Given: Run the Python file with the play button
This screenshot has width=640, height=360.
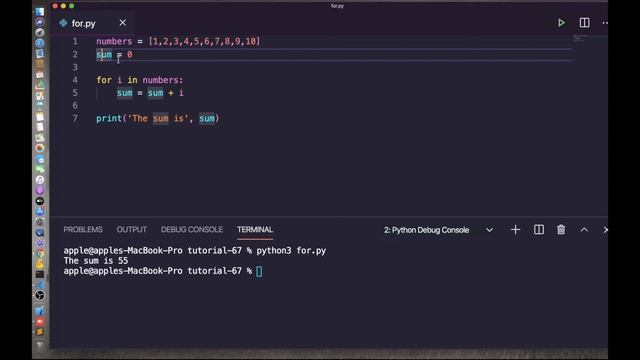Looking at the screenshot, I should pyautogui.click(x=561, y=23).
